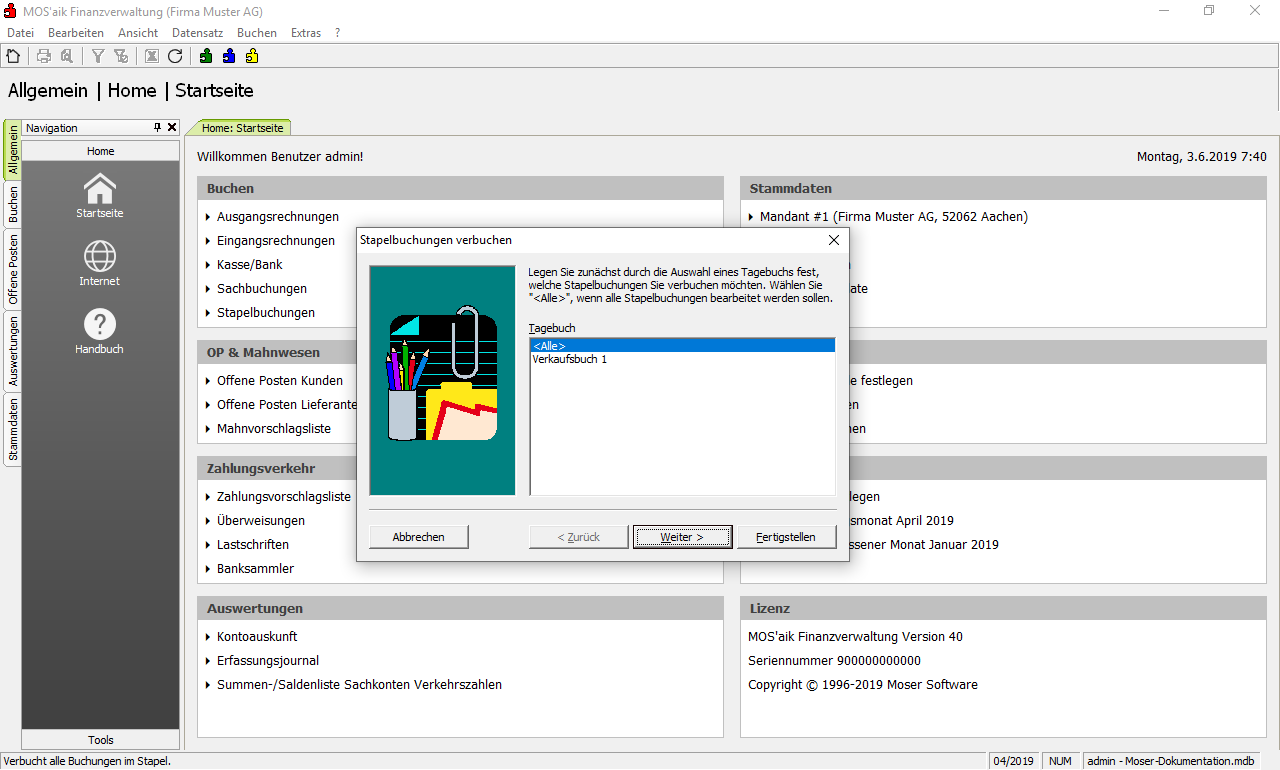Click the Fertigstellen button
The width and height of the screenshot is (1280, 770).
787,537
